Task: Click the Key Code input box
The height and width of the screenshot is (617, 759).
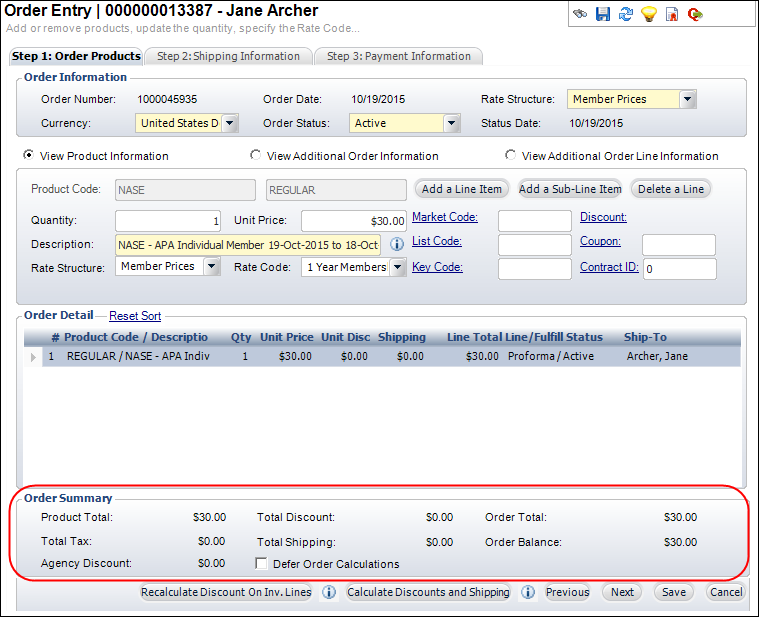Action: (535, 269)
